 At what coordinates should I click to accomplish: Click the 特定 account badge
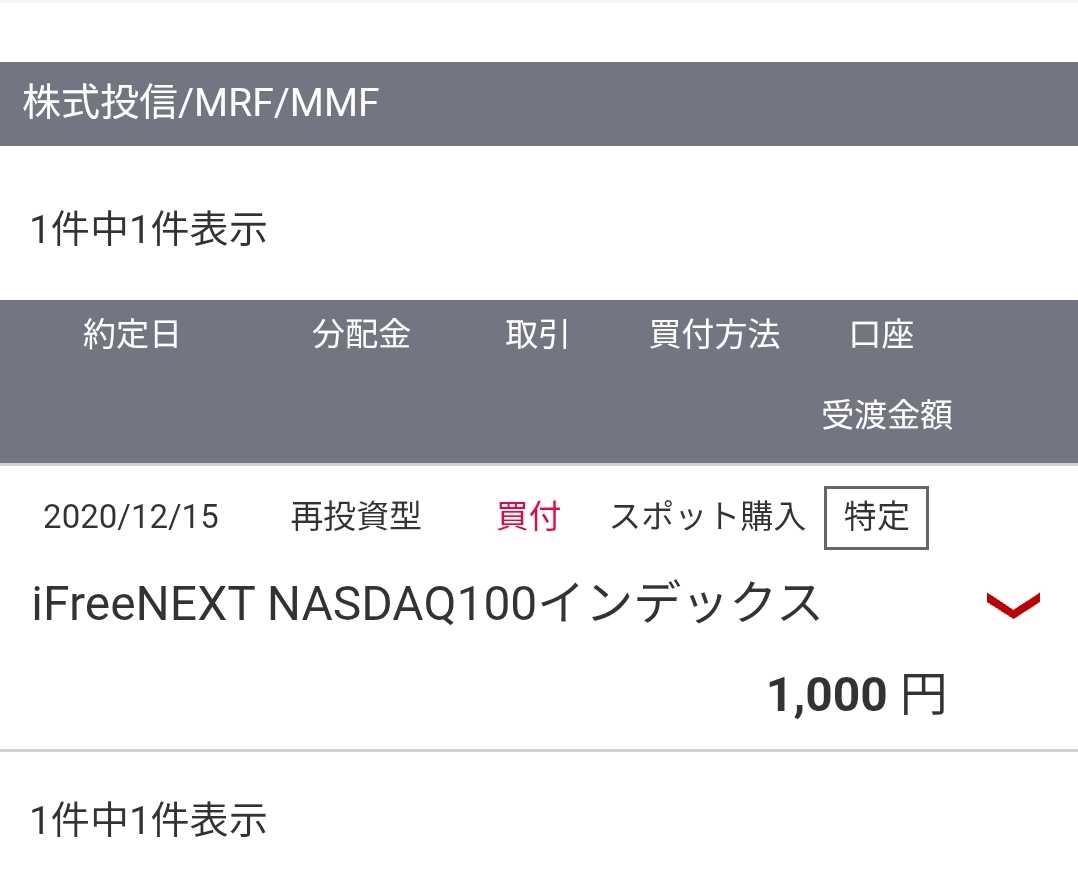click(x=876, y=518)
